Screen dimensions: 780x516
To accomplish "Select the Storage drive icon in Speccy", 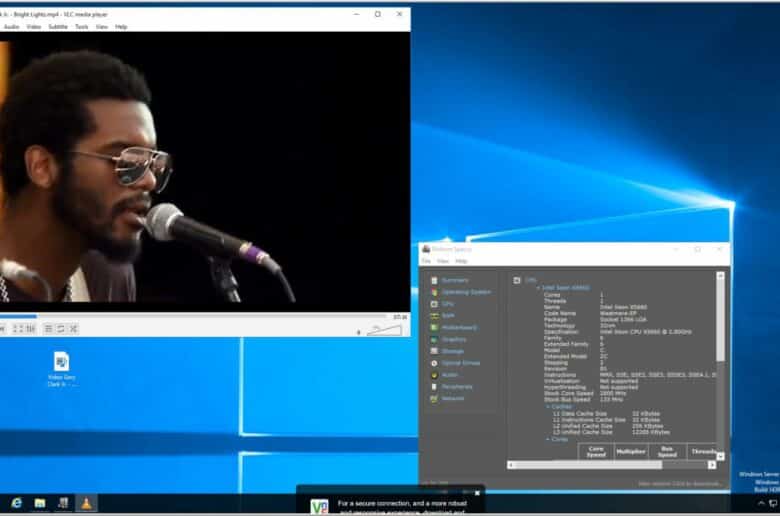I will click(434, 351).
